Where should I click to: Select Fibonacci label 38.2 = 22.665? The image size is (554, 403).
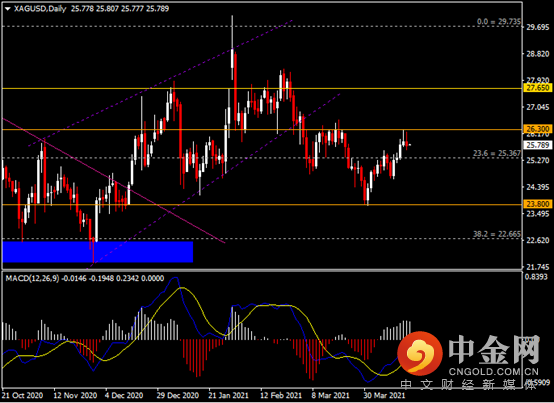[497, 234]
